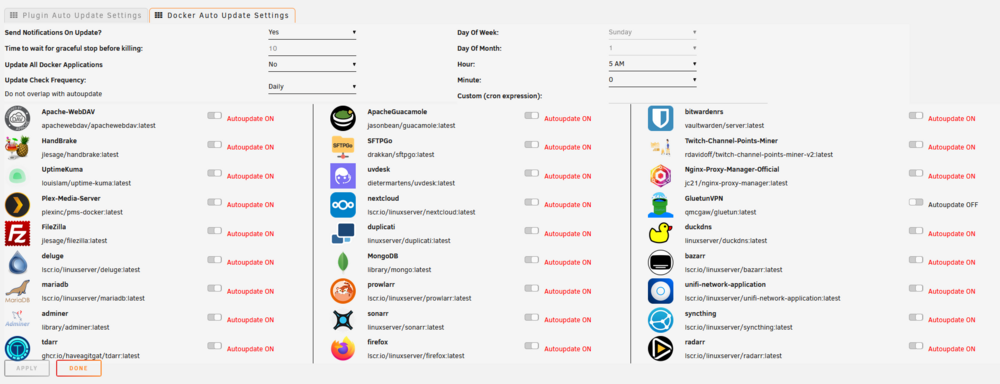The image size is (1000, 384).
Task: Toggle autoupdate for HandBrake
Action: pyautogui.click(x=214, y=145)
